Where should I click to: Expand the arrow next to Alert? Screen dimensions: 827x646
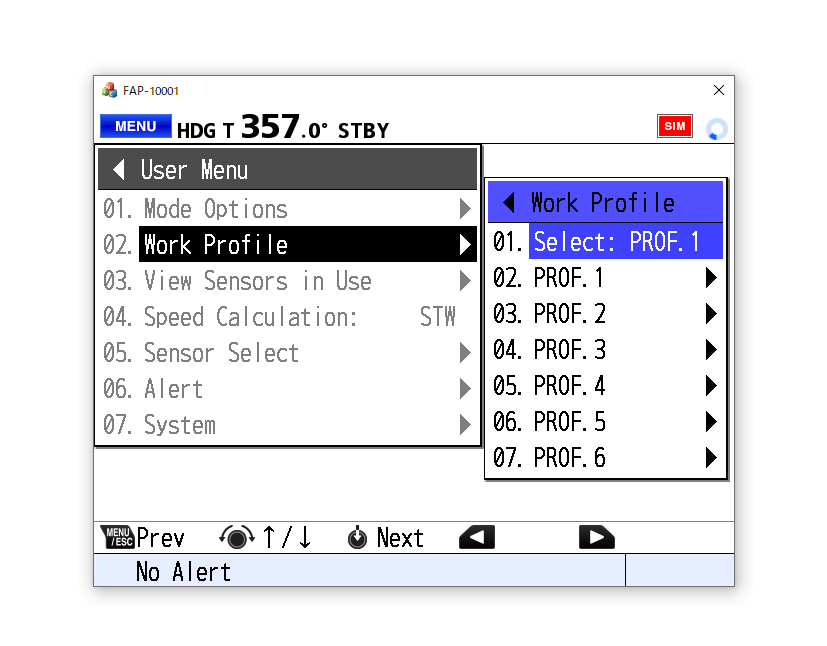point(465,389)
